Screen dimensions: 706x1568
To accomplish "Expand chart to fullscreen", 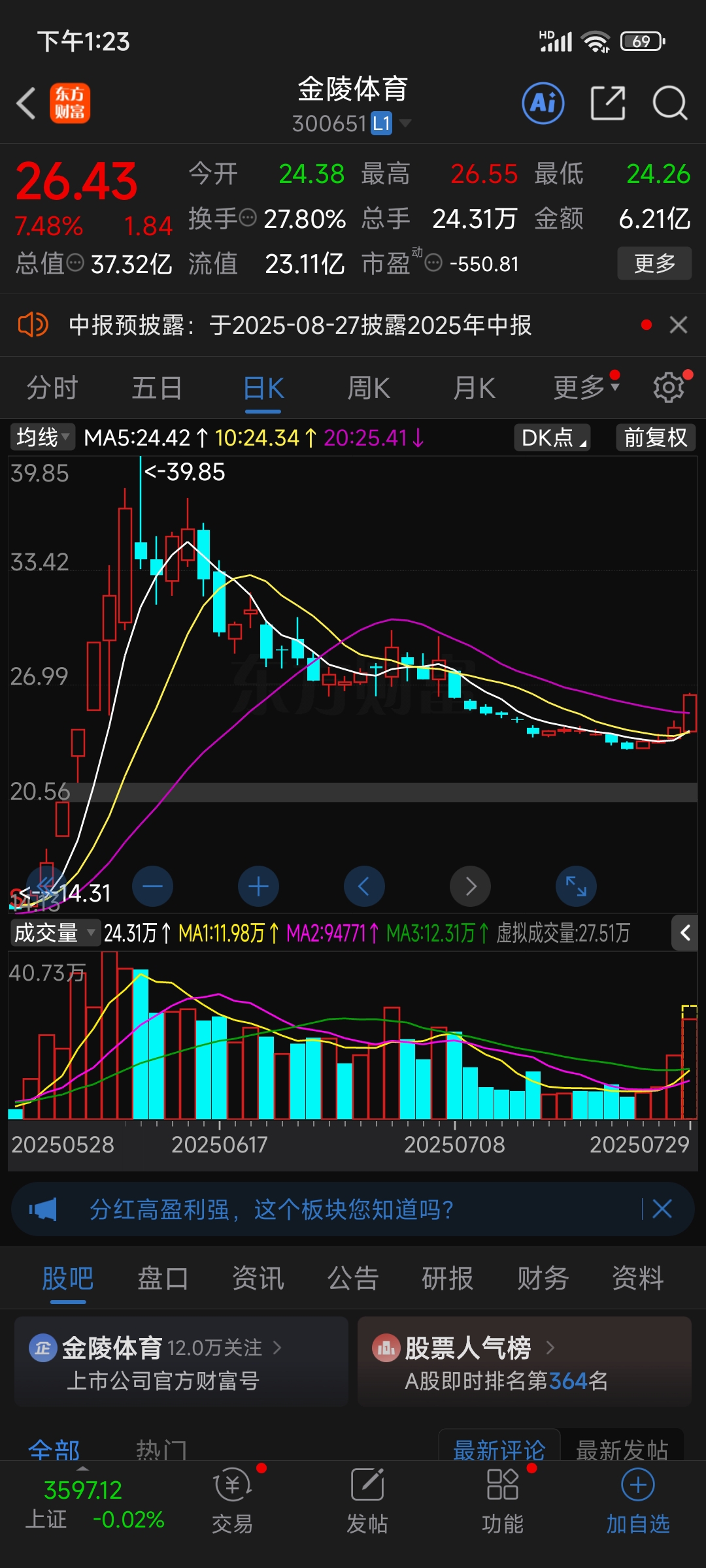I will click(x=576, y=887).
